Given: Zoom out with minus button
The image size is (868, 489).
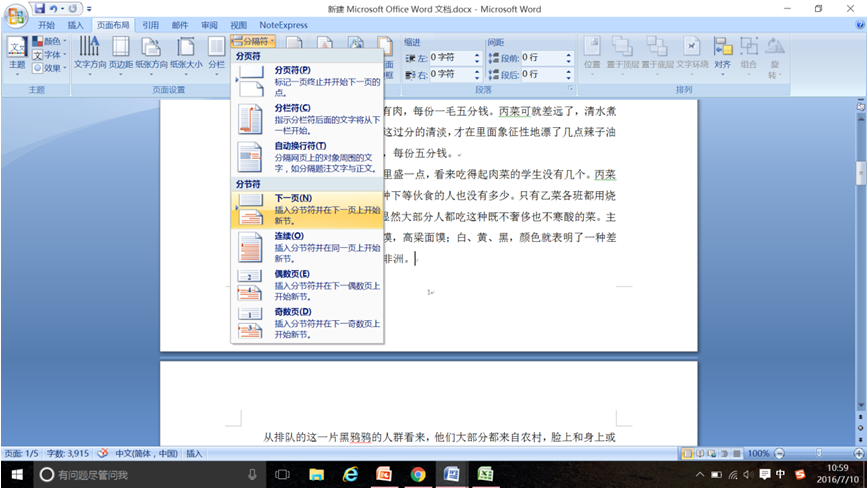Looking at the screenshot, I should point(779,454).
